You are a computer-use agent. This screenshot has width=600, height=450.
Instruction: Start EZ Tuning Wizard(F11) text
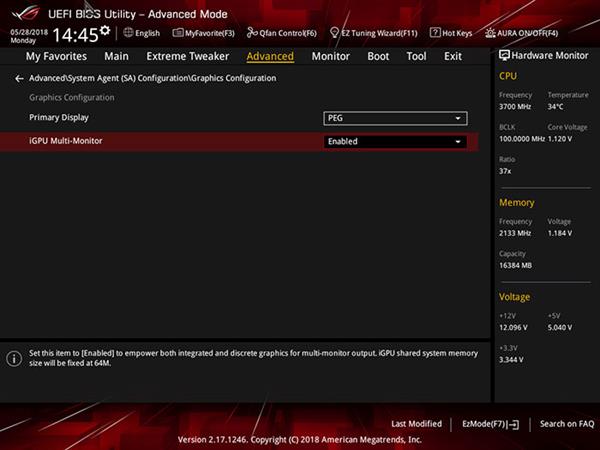pos(380,33)
